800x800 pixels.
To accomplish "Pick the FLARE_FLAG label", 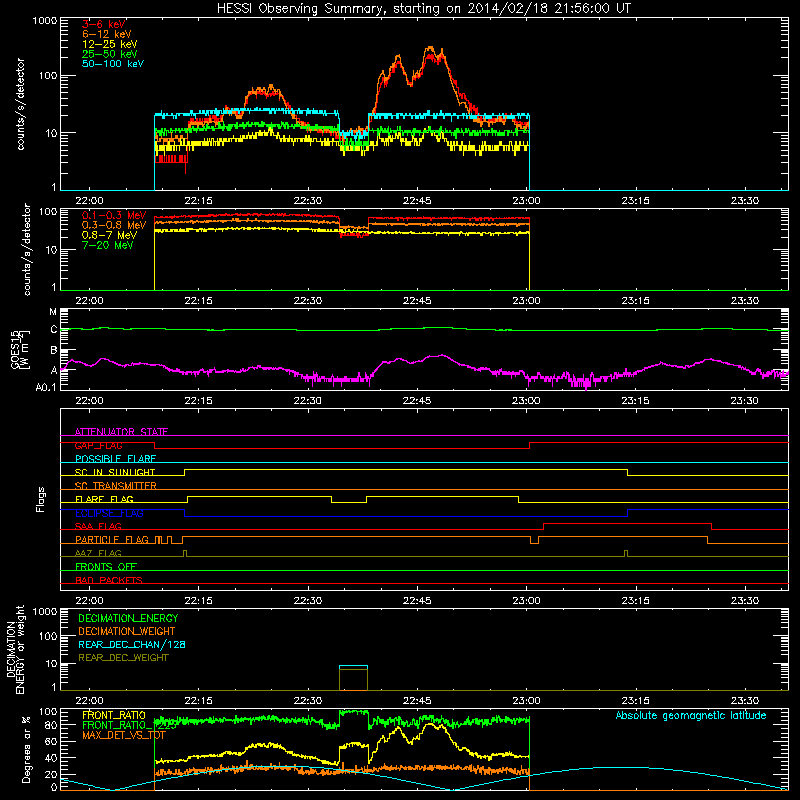I will click(104, 499).
